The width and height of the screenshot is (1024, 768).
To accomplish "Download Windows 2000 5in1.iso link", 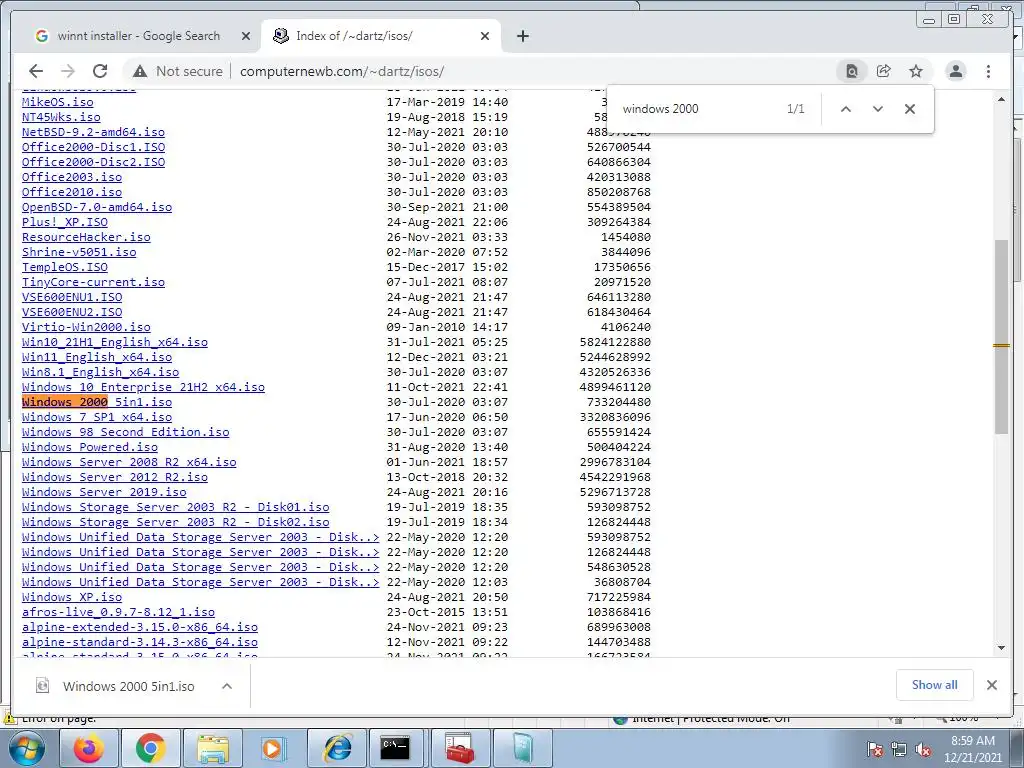I will [97, 402].
